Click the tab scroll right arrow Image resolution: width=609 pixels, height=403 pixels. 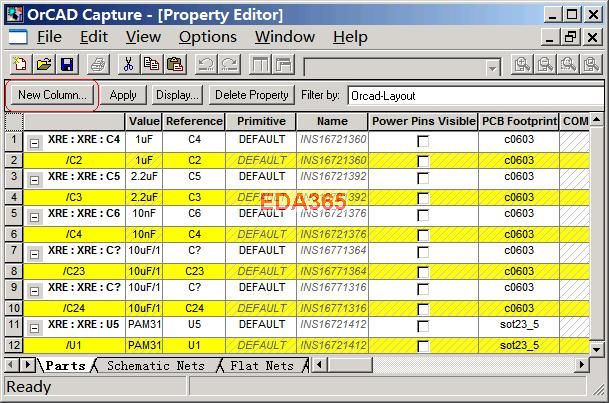click(x=28, y=365)
